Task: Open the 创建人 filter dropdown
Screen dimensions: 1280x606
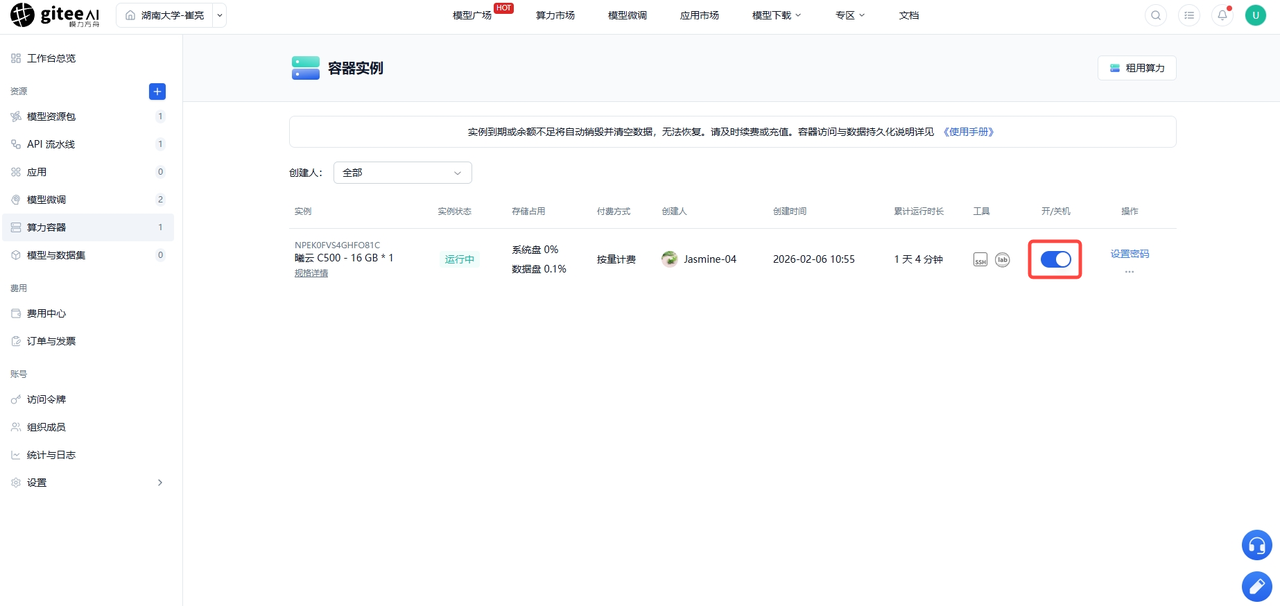Action: coord(402,173)
